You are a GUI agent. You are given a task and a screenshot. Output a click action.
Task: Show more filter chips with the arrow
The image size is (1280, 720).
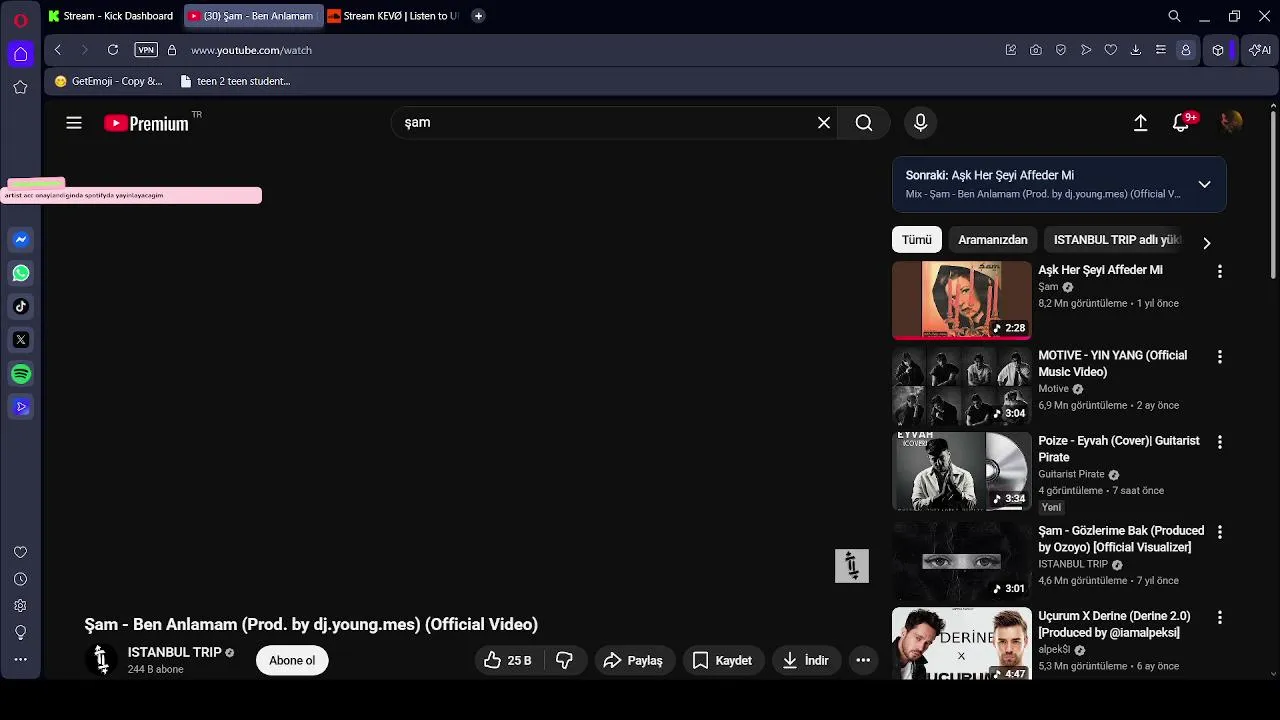[1207, 242]
